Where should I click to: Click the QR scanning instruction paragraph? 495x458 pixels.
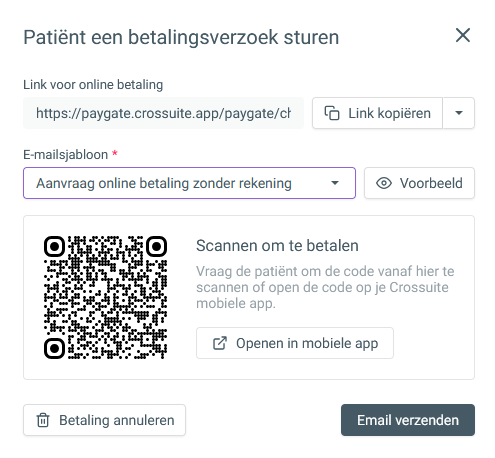point(325,287)
